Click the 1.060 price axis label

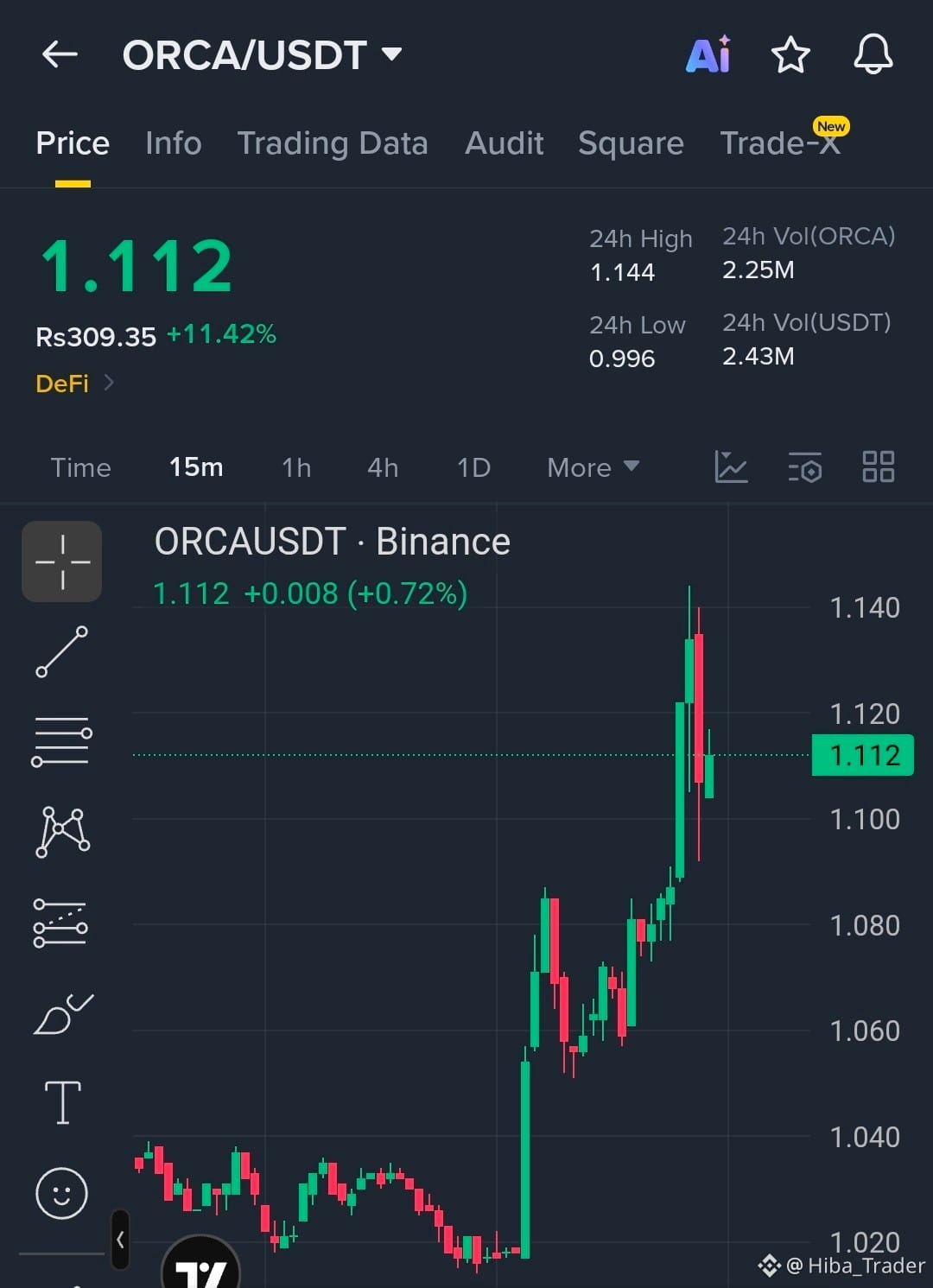(x=865, y=1031)
